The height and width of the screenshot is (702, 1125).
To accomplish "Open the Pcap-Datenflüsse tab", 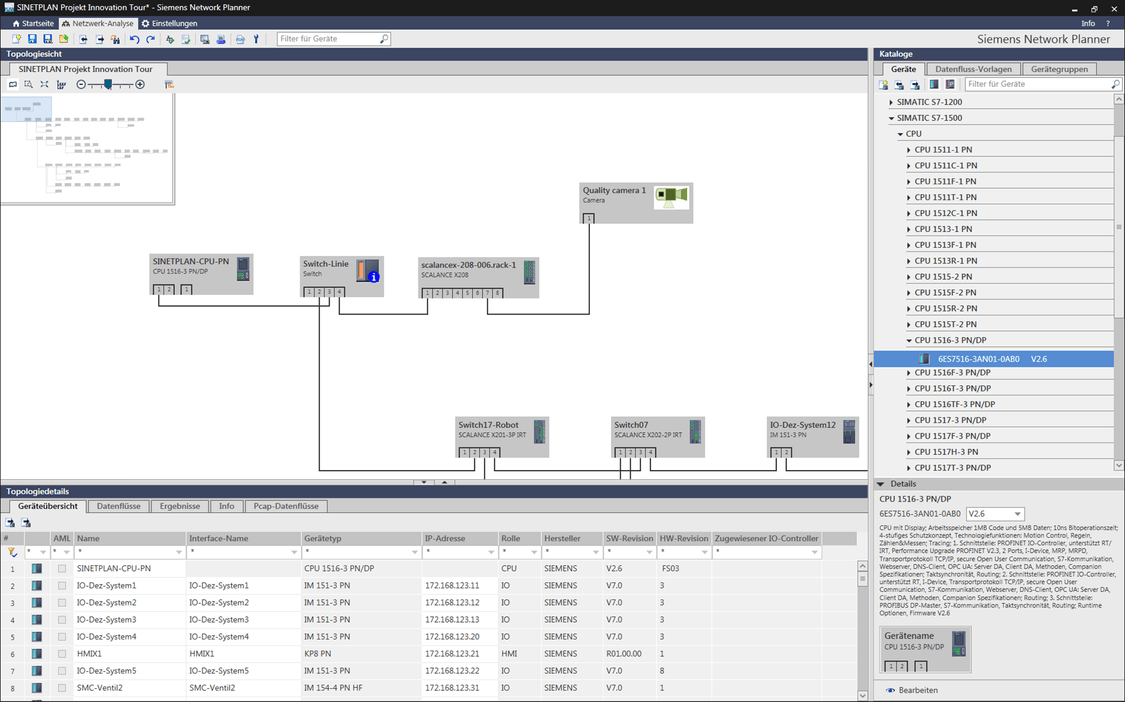I will pyautogui.click(x=286, y=506).
